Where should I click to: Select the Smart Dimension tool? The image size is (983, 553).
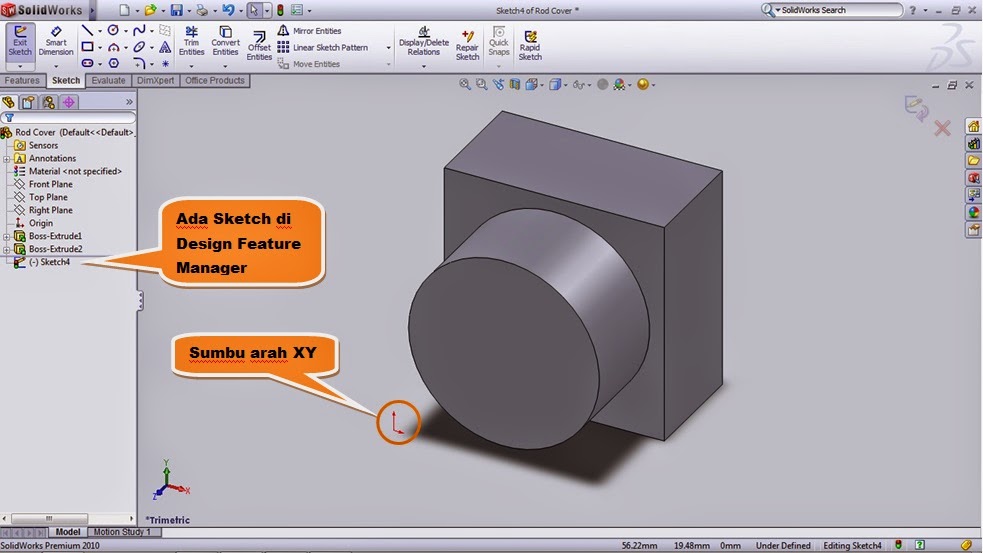(56, 41)
